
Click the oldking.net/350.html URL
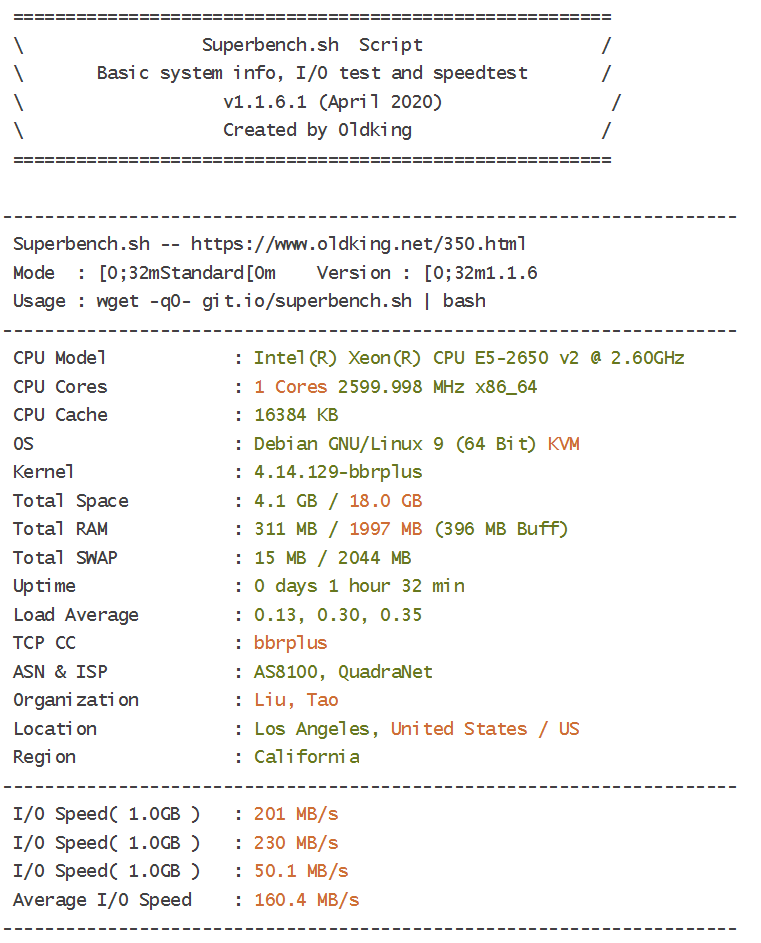[x=359, y=244]
